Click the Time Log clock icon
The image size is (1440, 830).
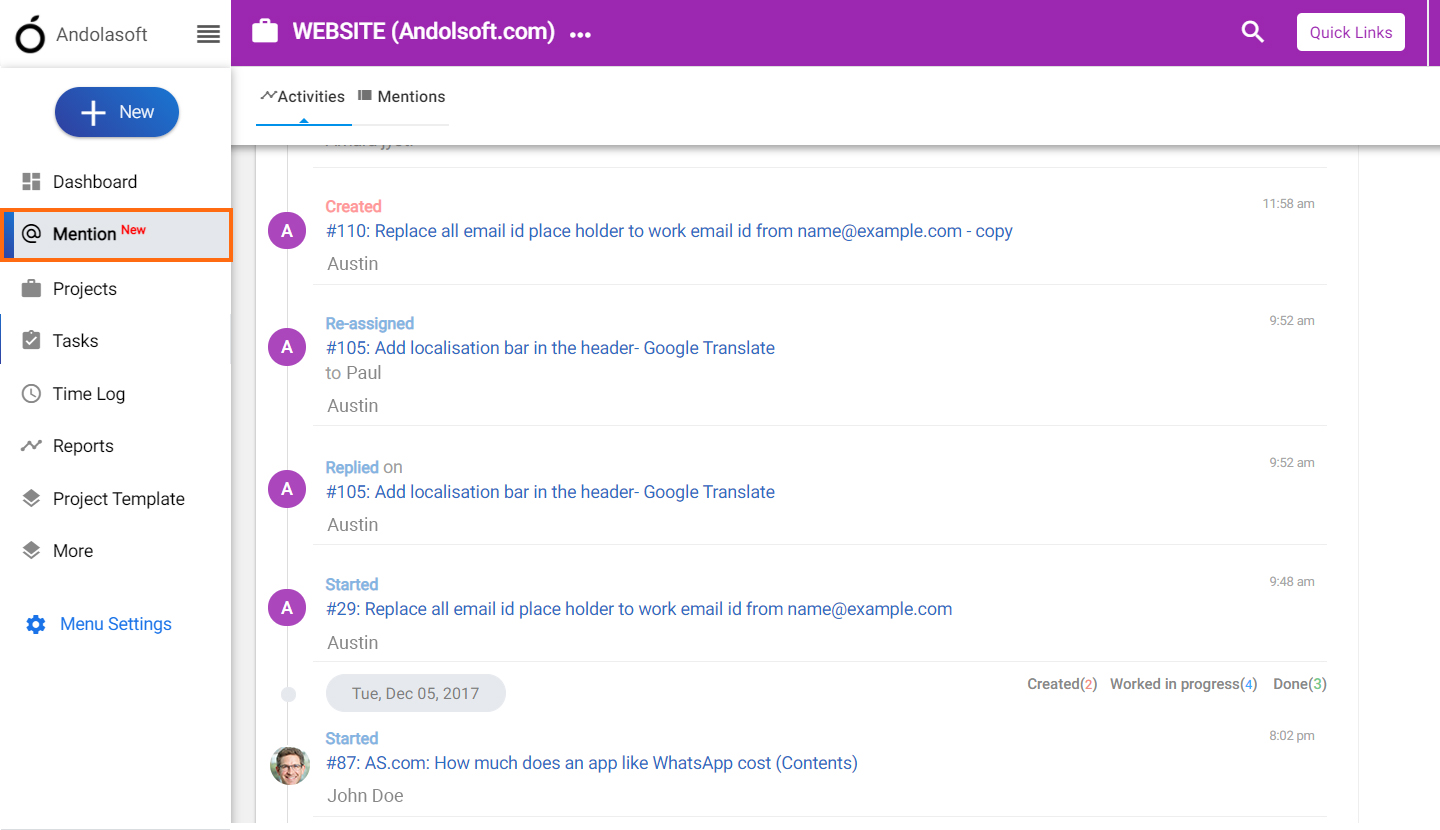[32, 394]
